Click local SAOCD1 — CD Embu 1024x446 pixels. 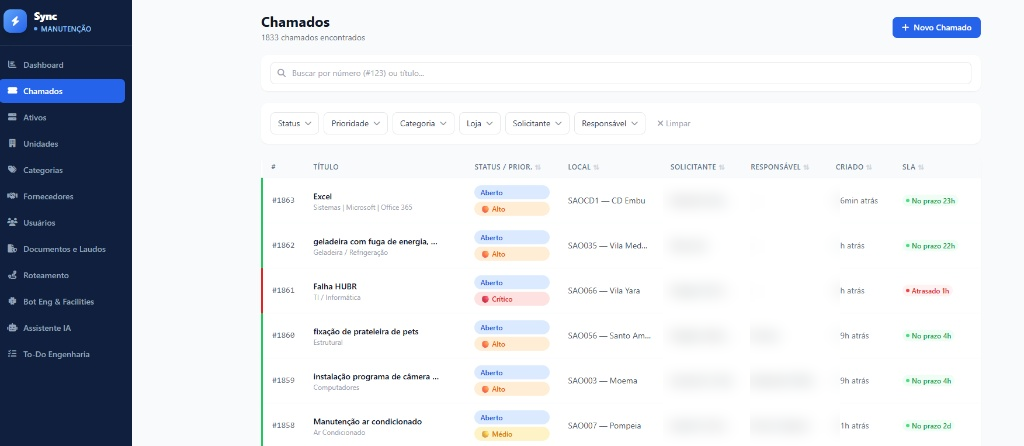(x=607, y=200)
